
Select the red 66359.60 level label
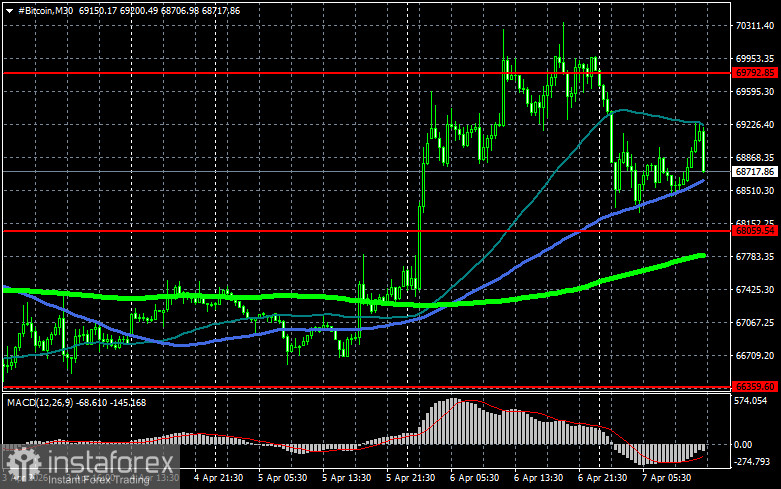(755, 386)
